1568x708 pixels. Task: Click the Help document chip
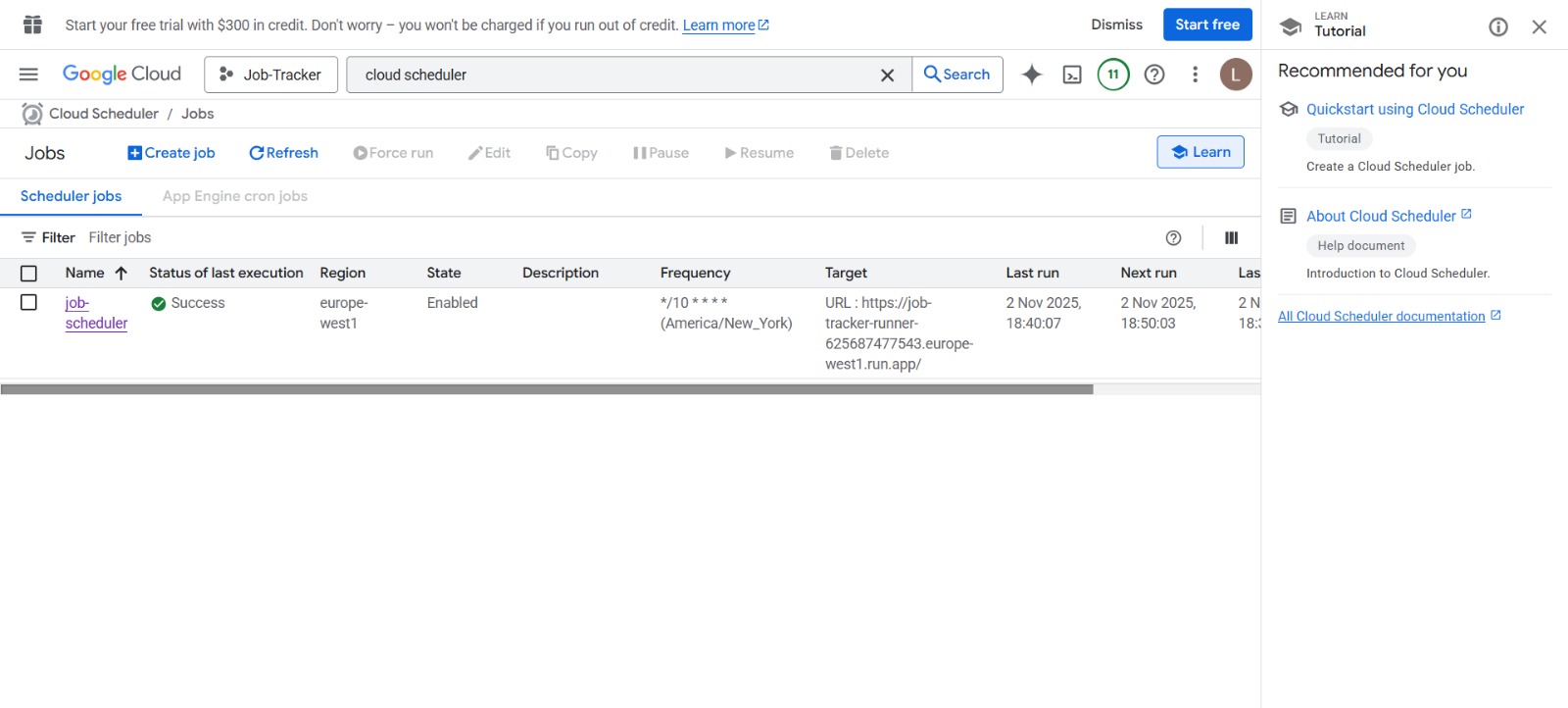pyautogui.click(x=1360, y=245)
